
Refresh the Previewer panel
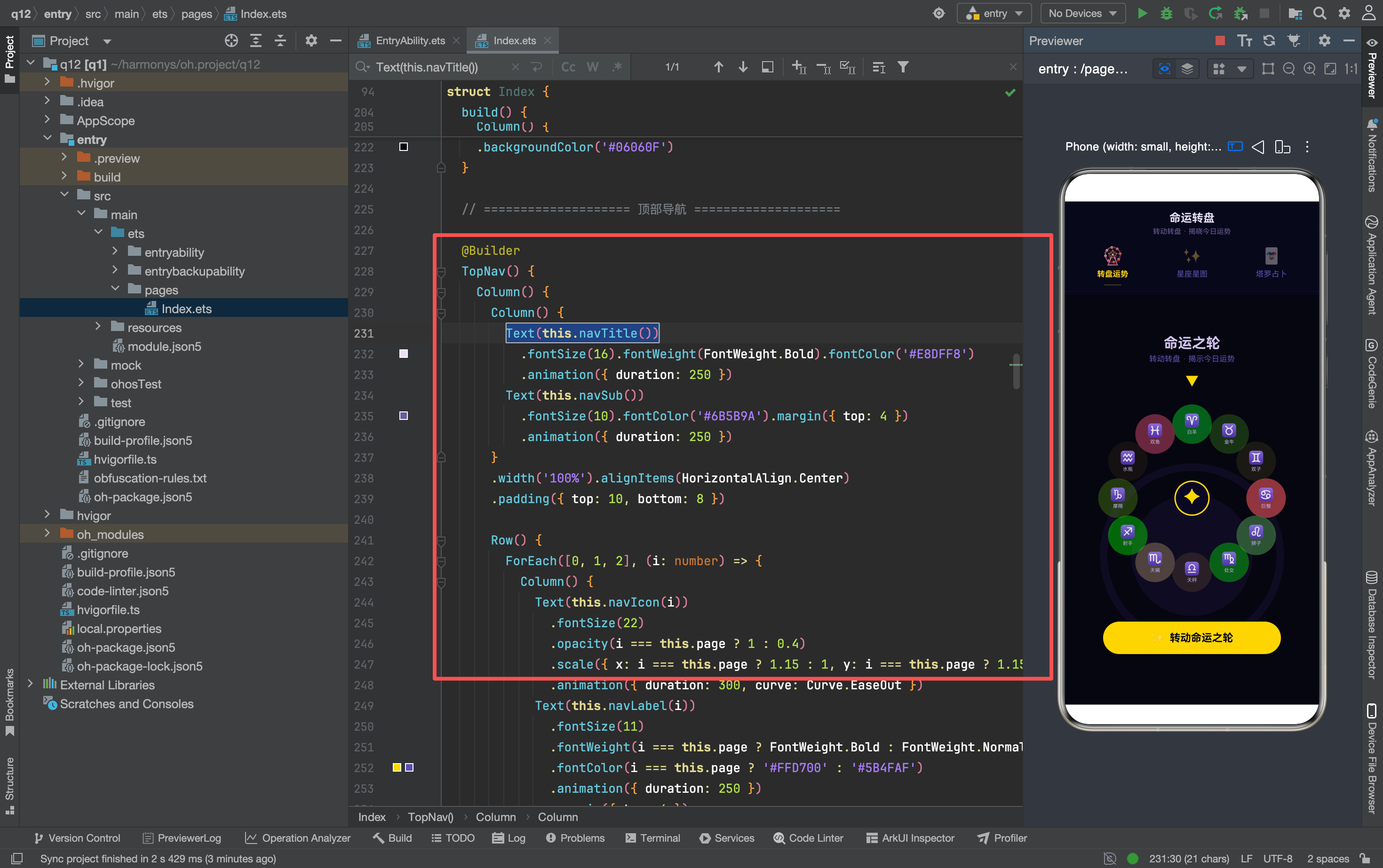1269,41
